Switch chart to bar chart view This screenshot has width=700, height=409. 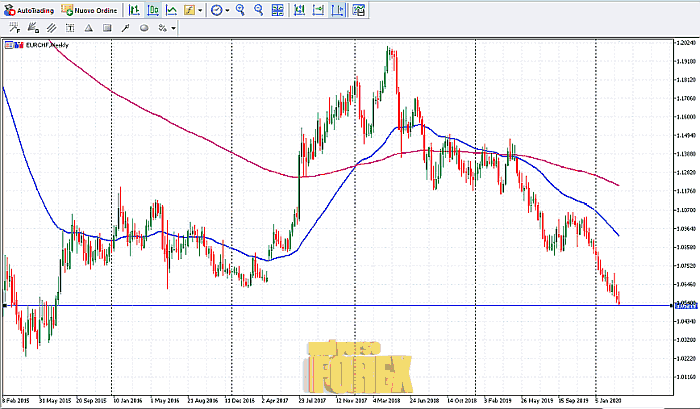click(x=134, y=10)
